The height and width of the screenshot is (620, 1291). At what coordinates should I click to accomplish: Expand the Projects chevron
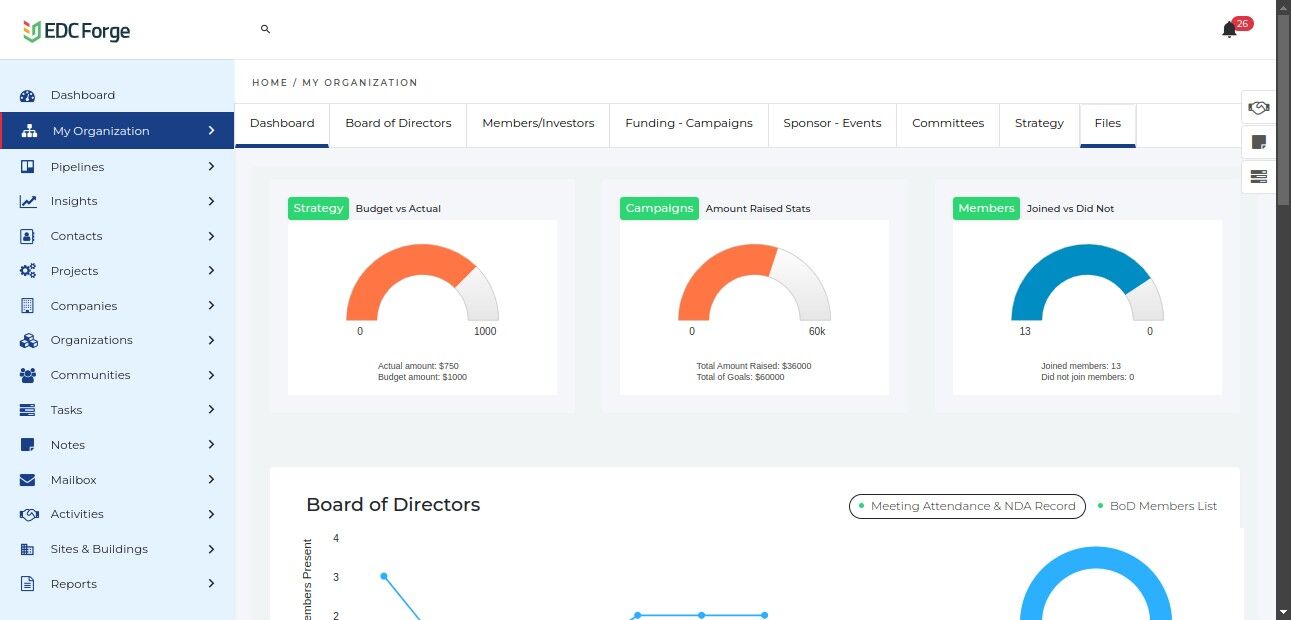(x=211, y=271)
